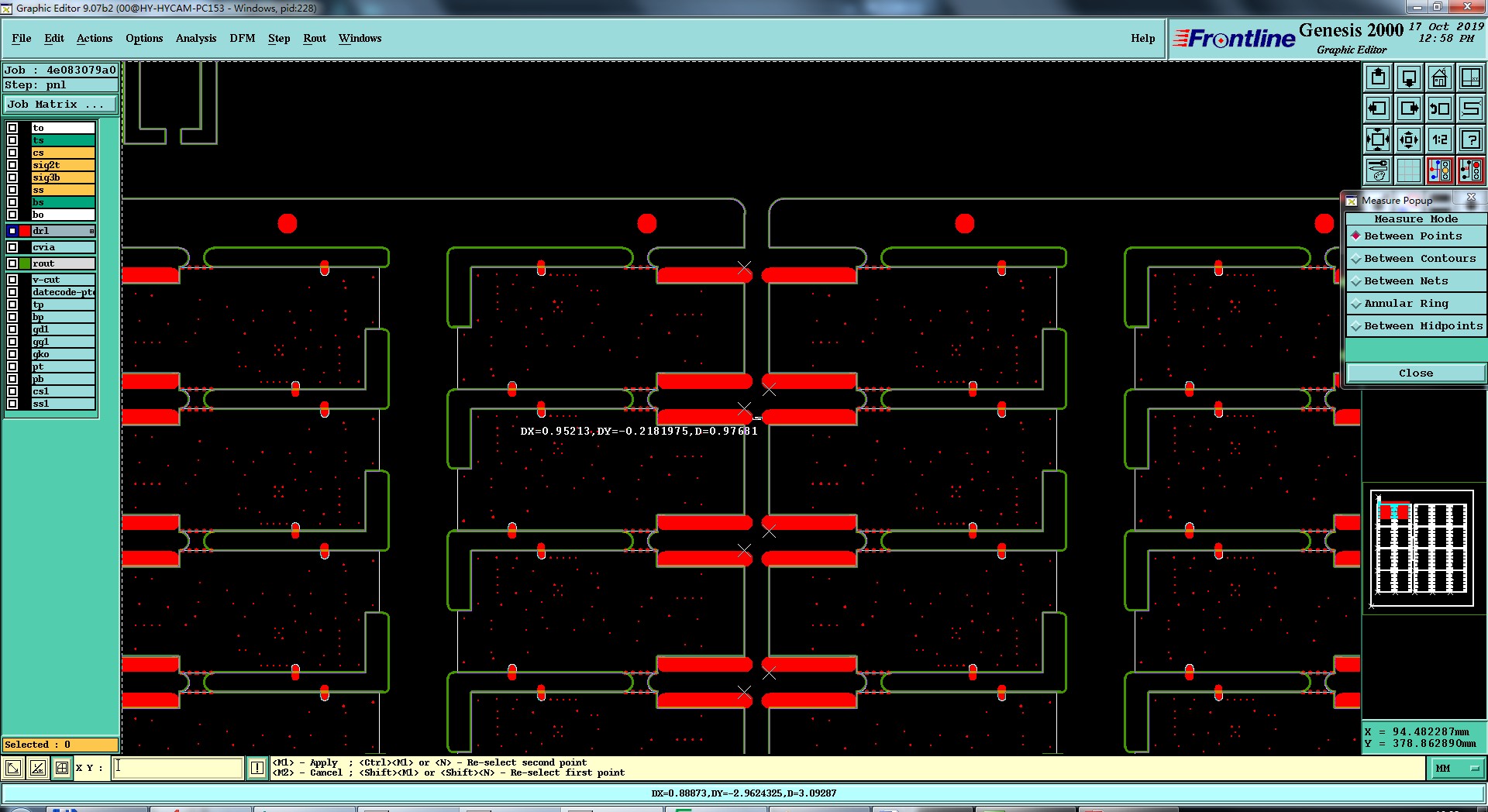Open the Help menu
1488x812 pixels.
[1142, 38]
